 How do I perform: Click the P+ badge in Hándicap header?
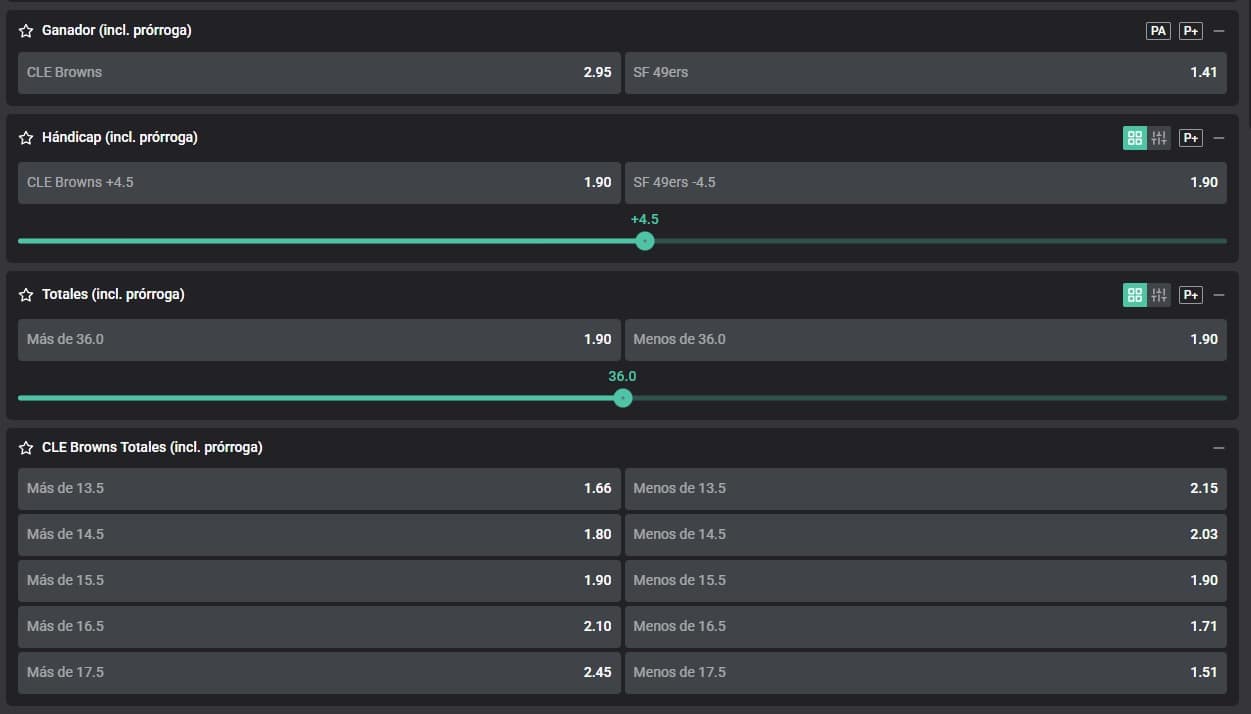[1190, 138]
